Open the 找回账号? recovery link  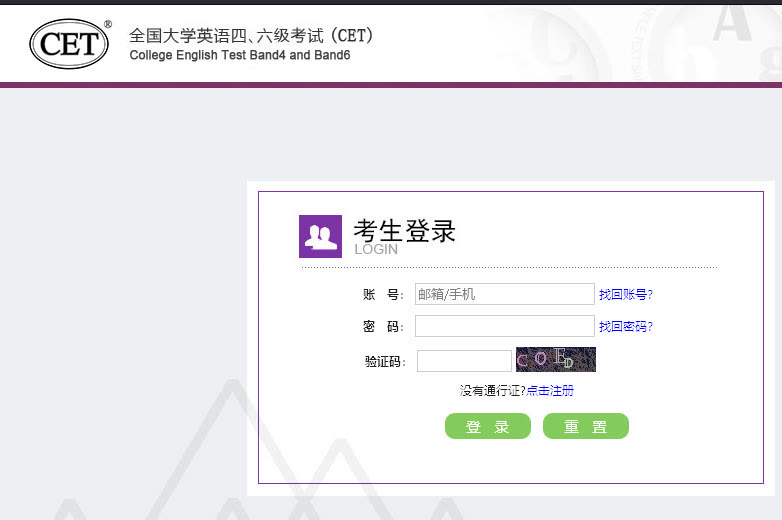pos(625,294)
